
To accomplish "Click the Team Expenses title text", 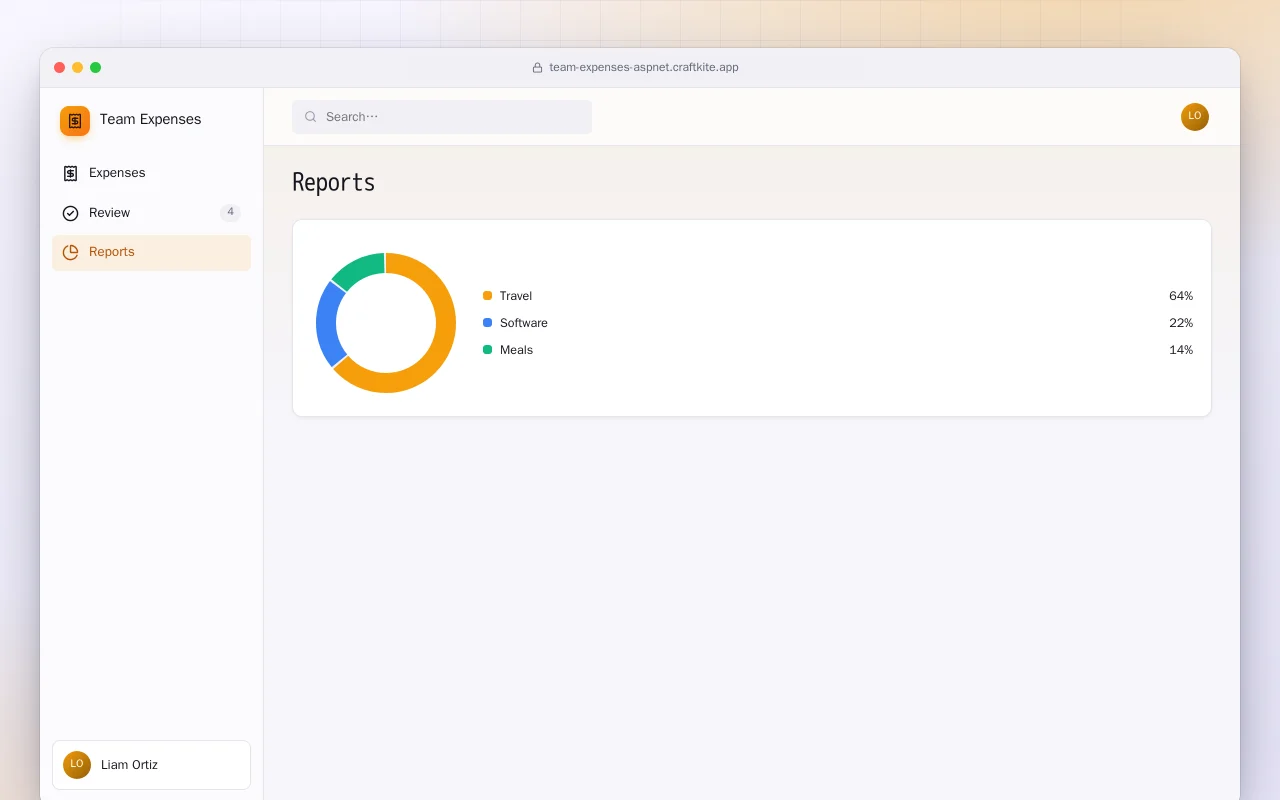I will tap(150, 119).
